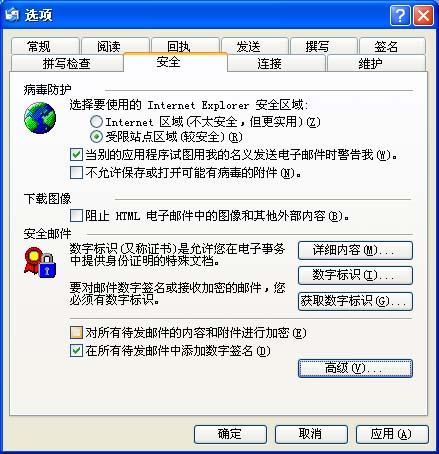Click the certificate ribbon and padlock icon
Screen dimensions: 439x454
click(40, 263)
